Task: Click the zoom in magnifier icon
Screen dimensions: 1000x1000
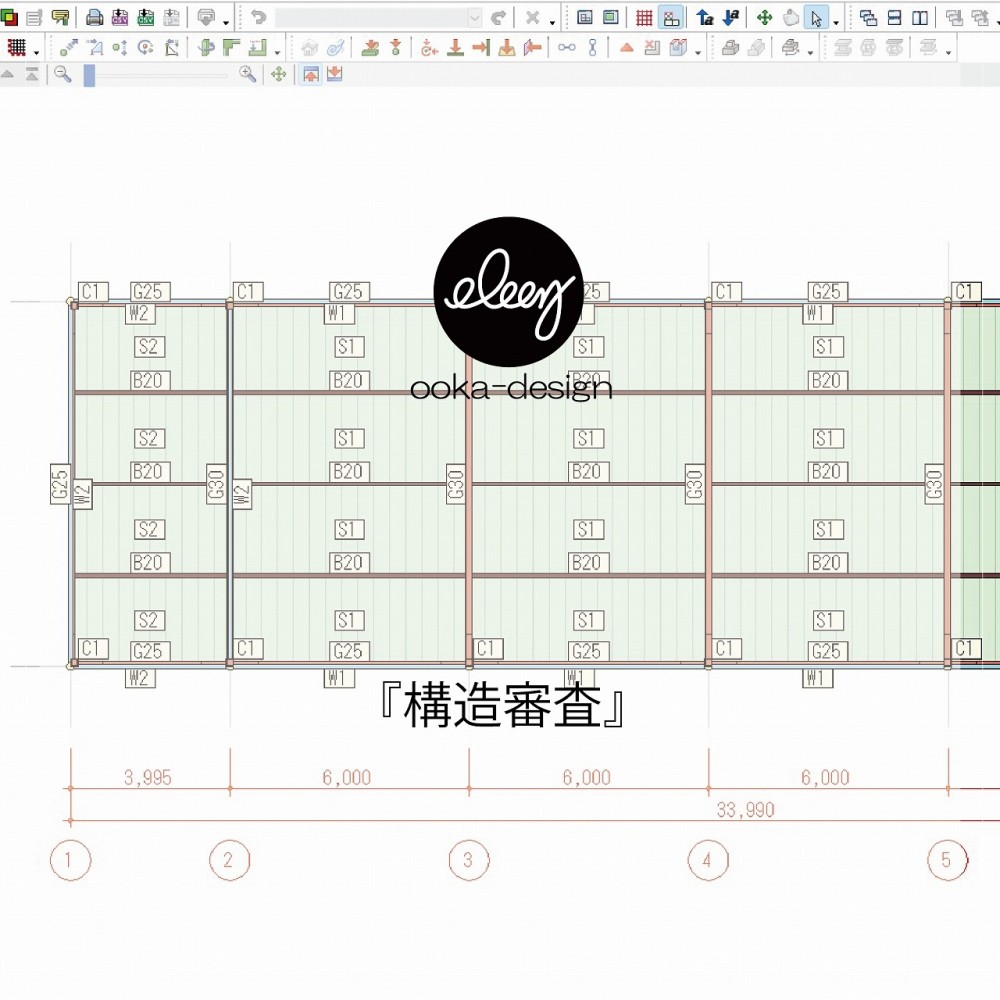Action: click(247, 75)
